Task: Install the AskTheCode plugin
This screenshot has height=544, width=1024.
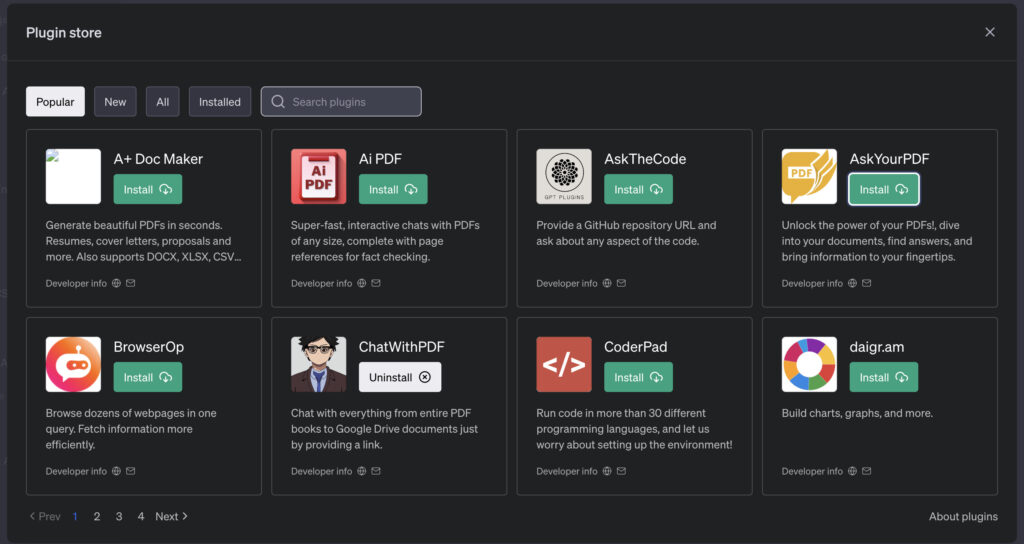Action: click(639, 189)
